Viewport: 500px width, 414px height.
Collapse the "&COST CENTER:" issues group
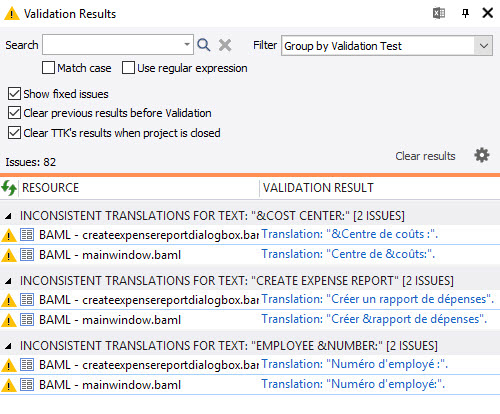8,216
